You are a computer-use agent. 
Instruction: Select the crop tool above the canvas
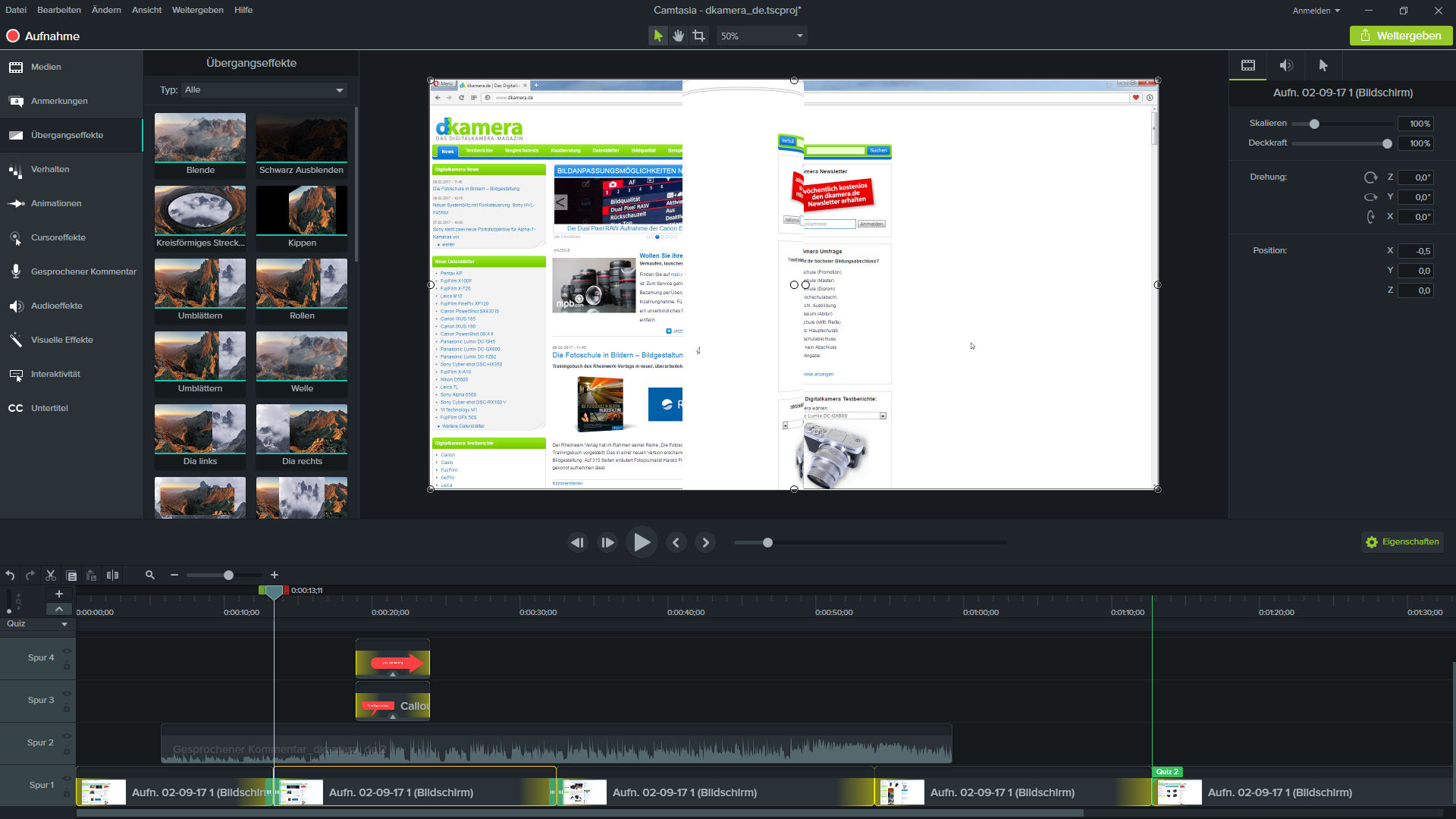pyautogui.click(x=698, y=35)
